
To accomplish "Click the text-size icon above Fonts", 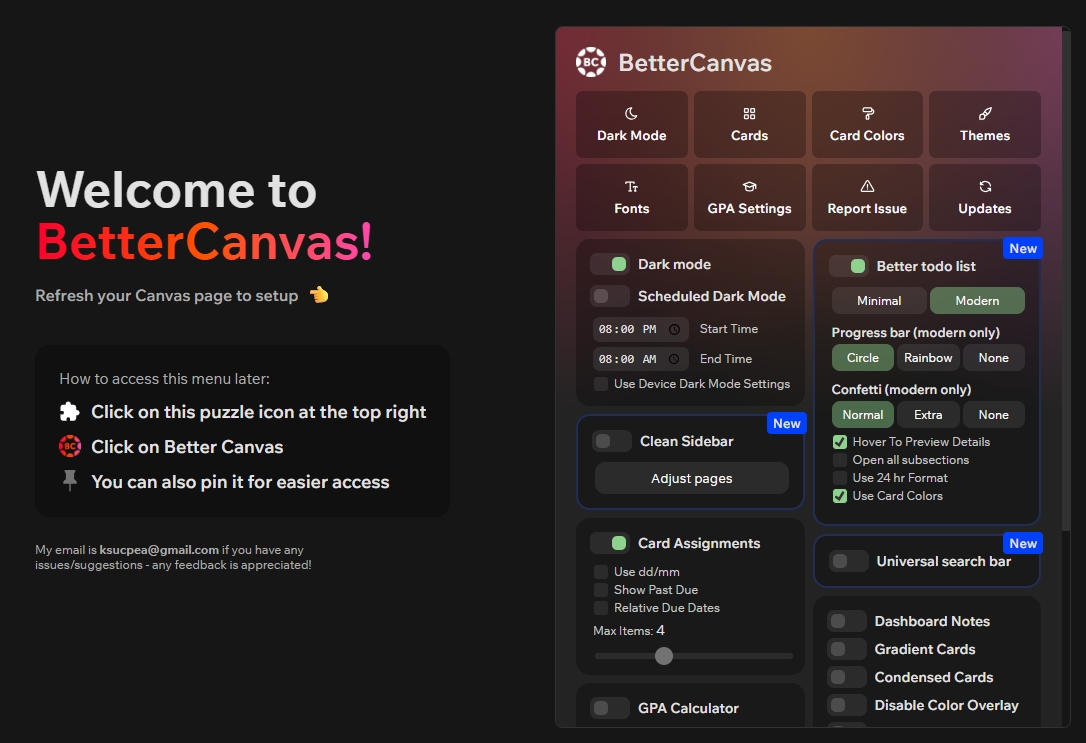I will coord(631,186).
